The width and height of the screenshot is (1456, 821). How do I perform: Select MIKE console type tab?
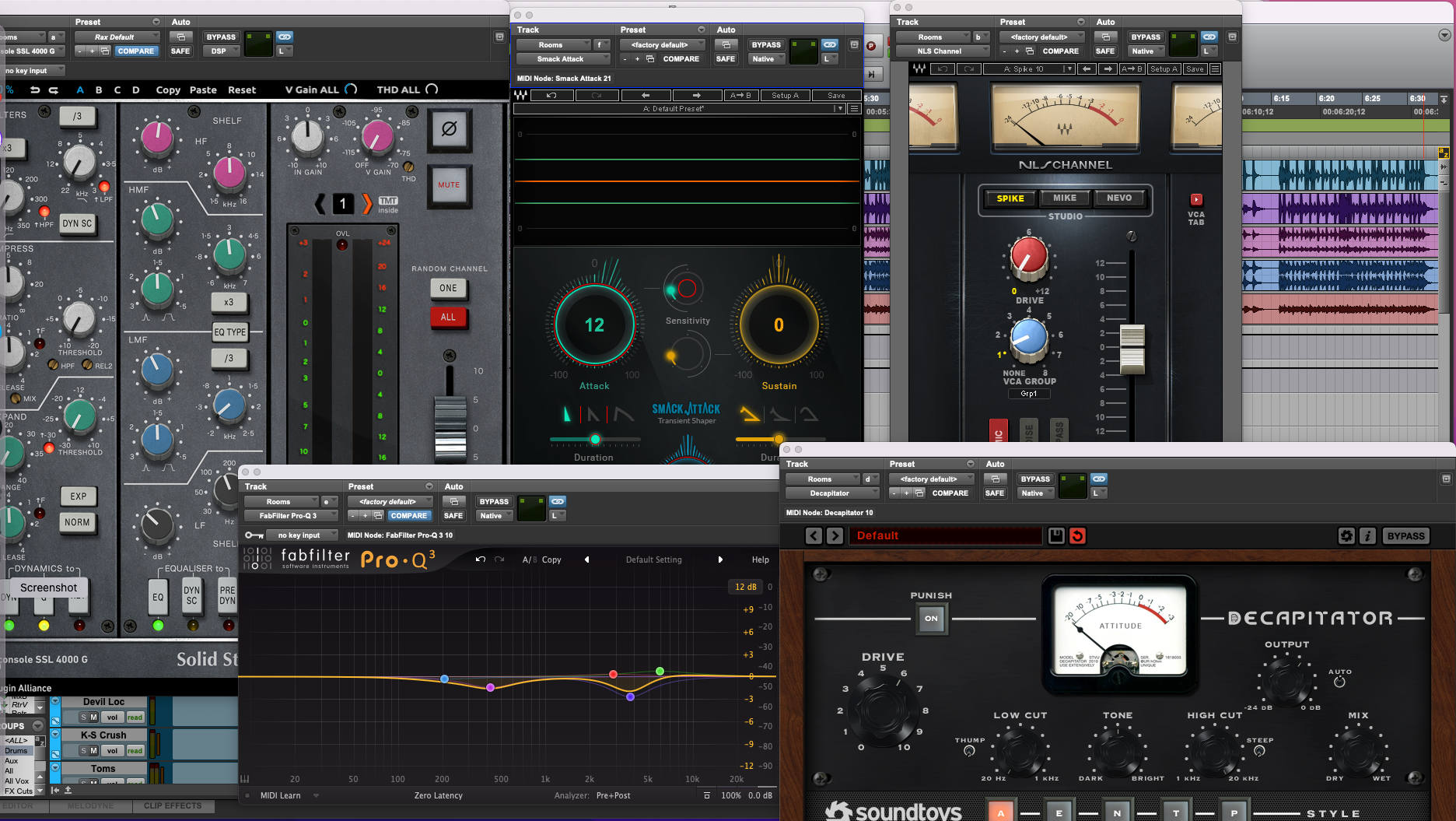point(1065,198)
